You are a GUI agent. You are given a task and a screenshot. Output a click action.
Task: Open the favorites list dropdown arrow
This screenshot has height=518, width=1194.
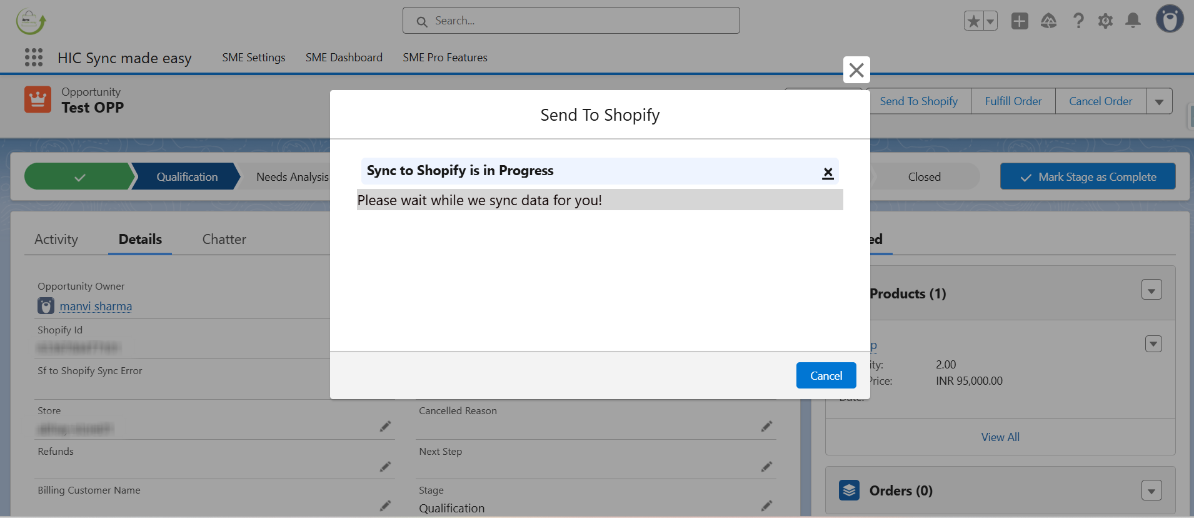pos(990,21)
